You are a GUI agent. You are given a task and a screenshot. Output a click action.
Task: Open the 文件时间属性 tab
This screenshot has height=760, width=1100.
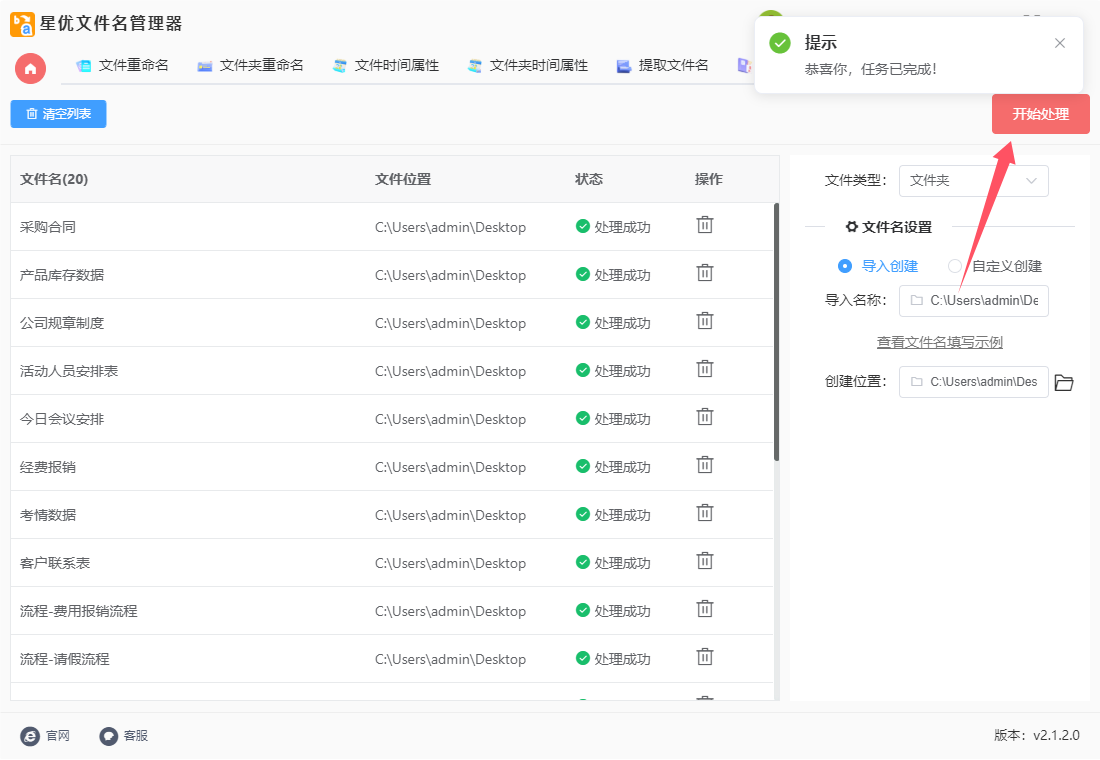[x=386, y=65]
